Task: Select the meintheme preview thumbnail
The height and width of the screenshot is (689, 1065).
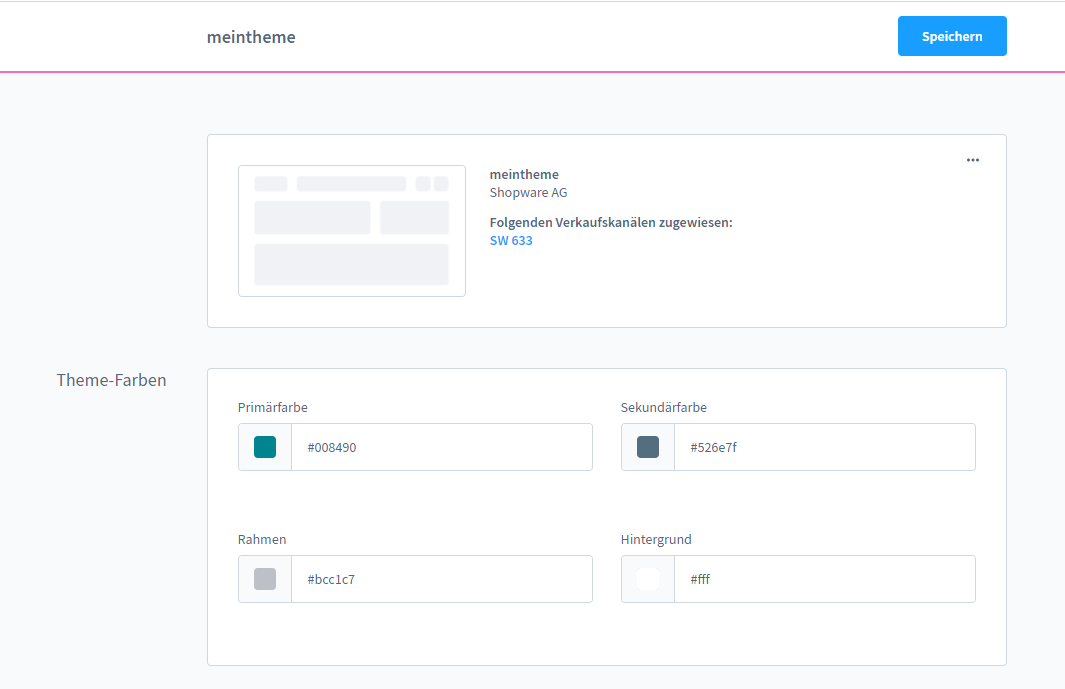Action: [x=352, y=230]
